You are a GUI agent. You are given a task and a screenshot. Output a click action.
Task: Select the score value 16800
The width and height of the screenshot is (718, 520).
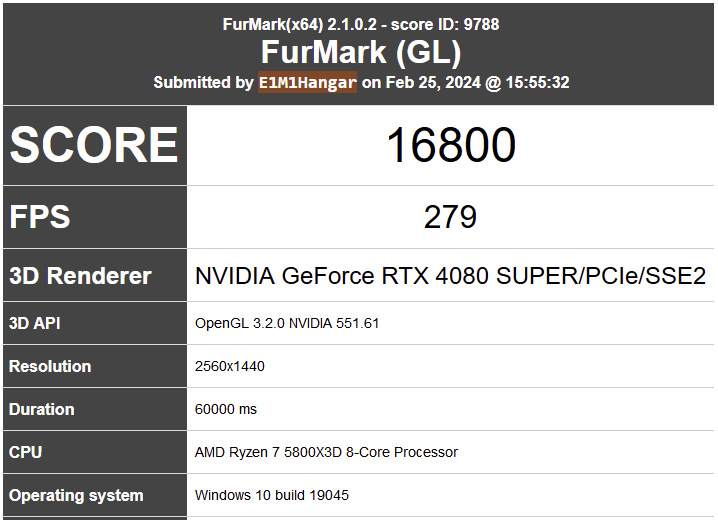click(x=451, y=145)
